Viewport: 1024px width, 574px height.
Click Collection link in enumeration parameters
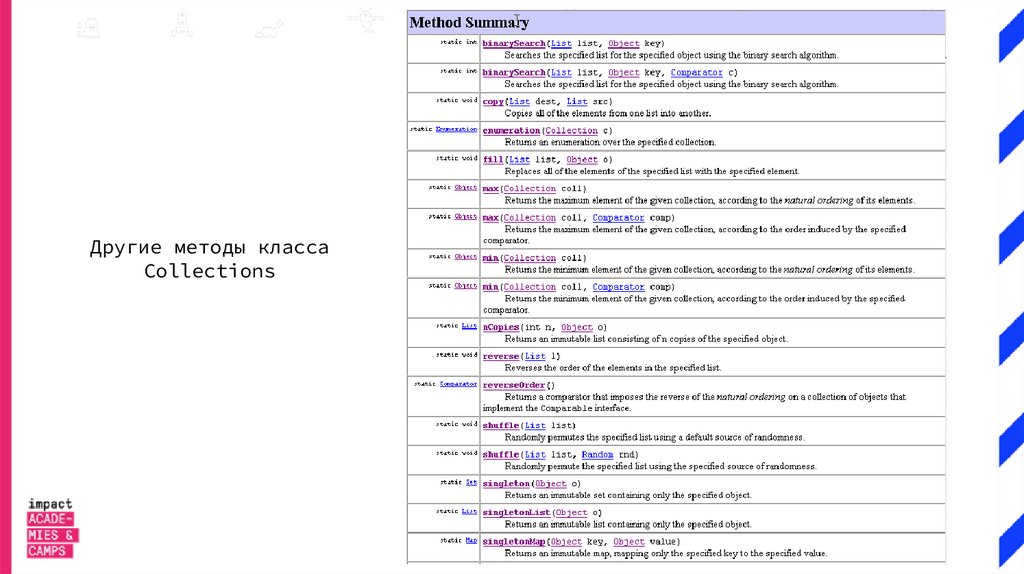[571, 131]
